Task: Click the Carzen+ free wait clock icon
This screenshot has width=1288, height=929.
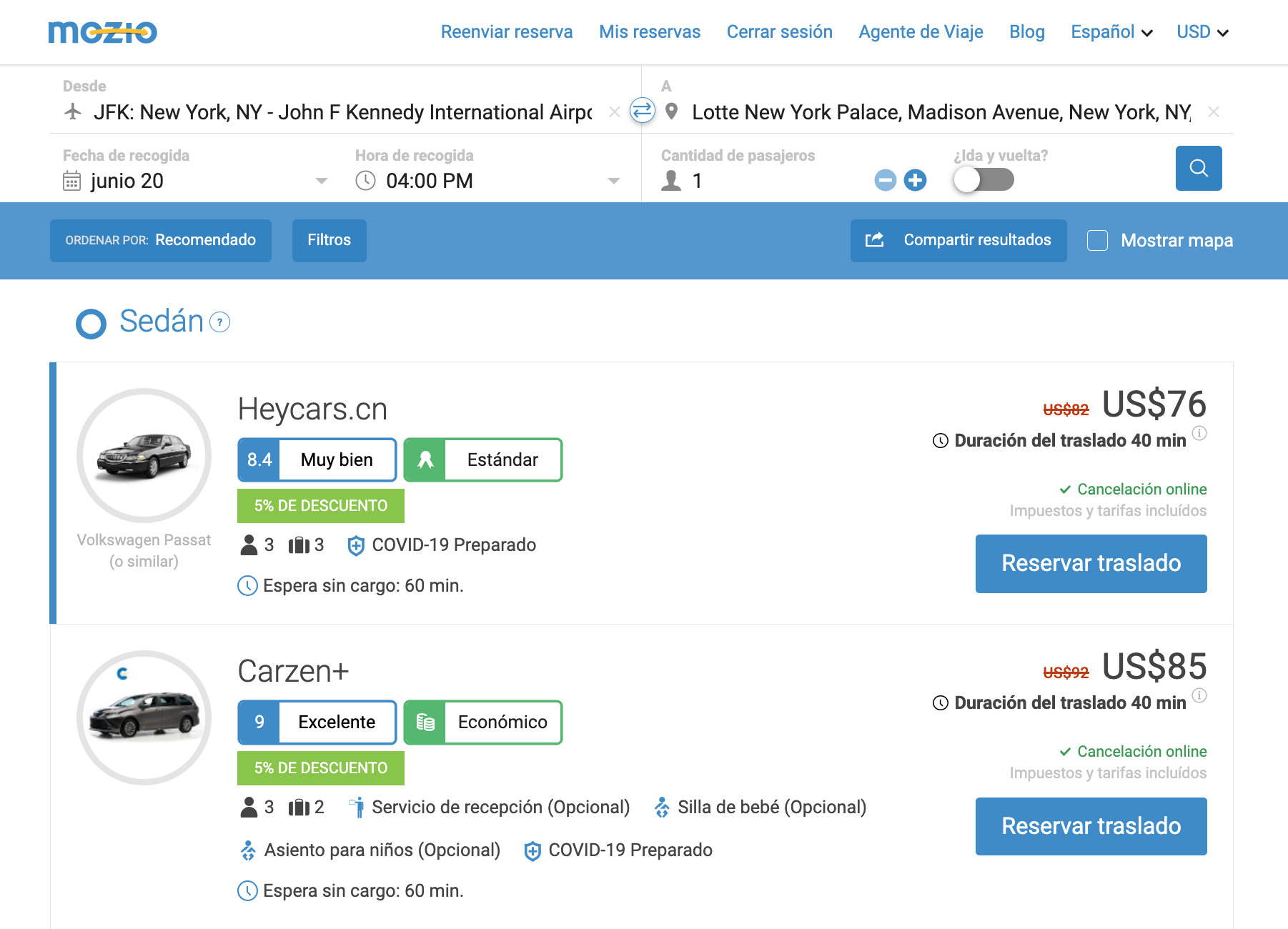Action: point(247,891)
